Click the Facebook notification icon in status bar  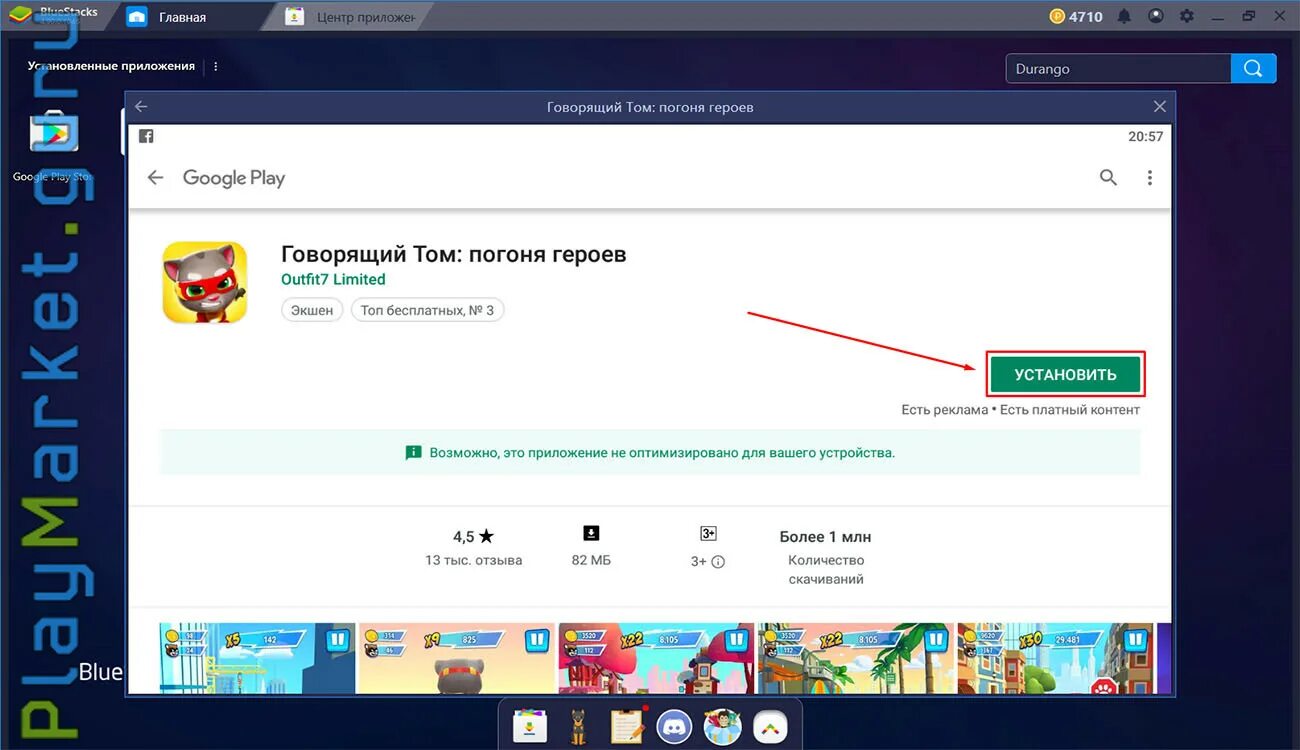pos(146,136)
